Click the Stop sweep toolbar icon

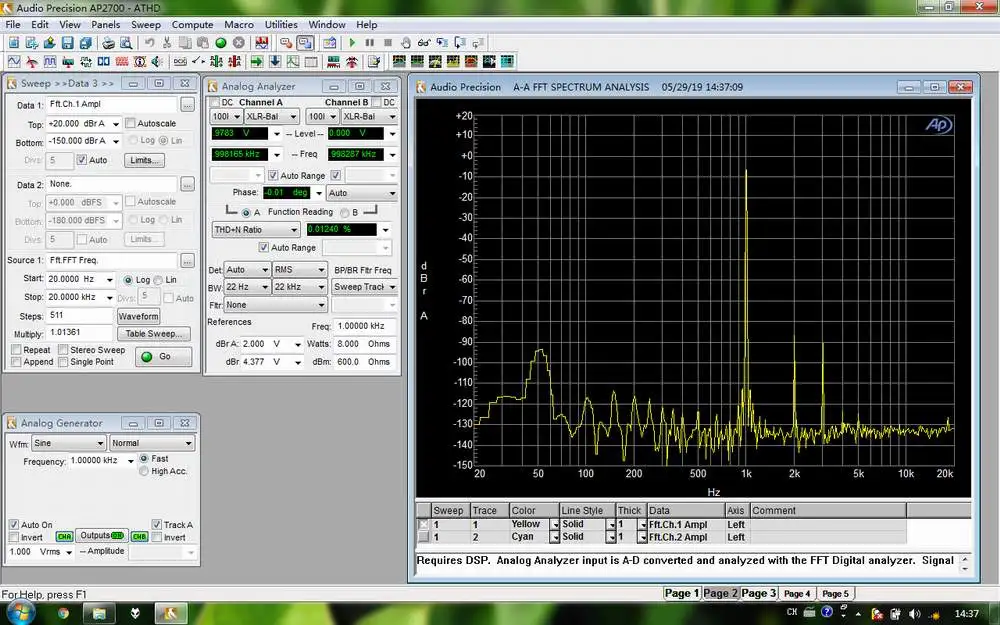point(387,43)
